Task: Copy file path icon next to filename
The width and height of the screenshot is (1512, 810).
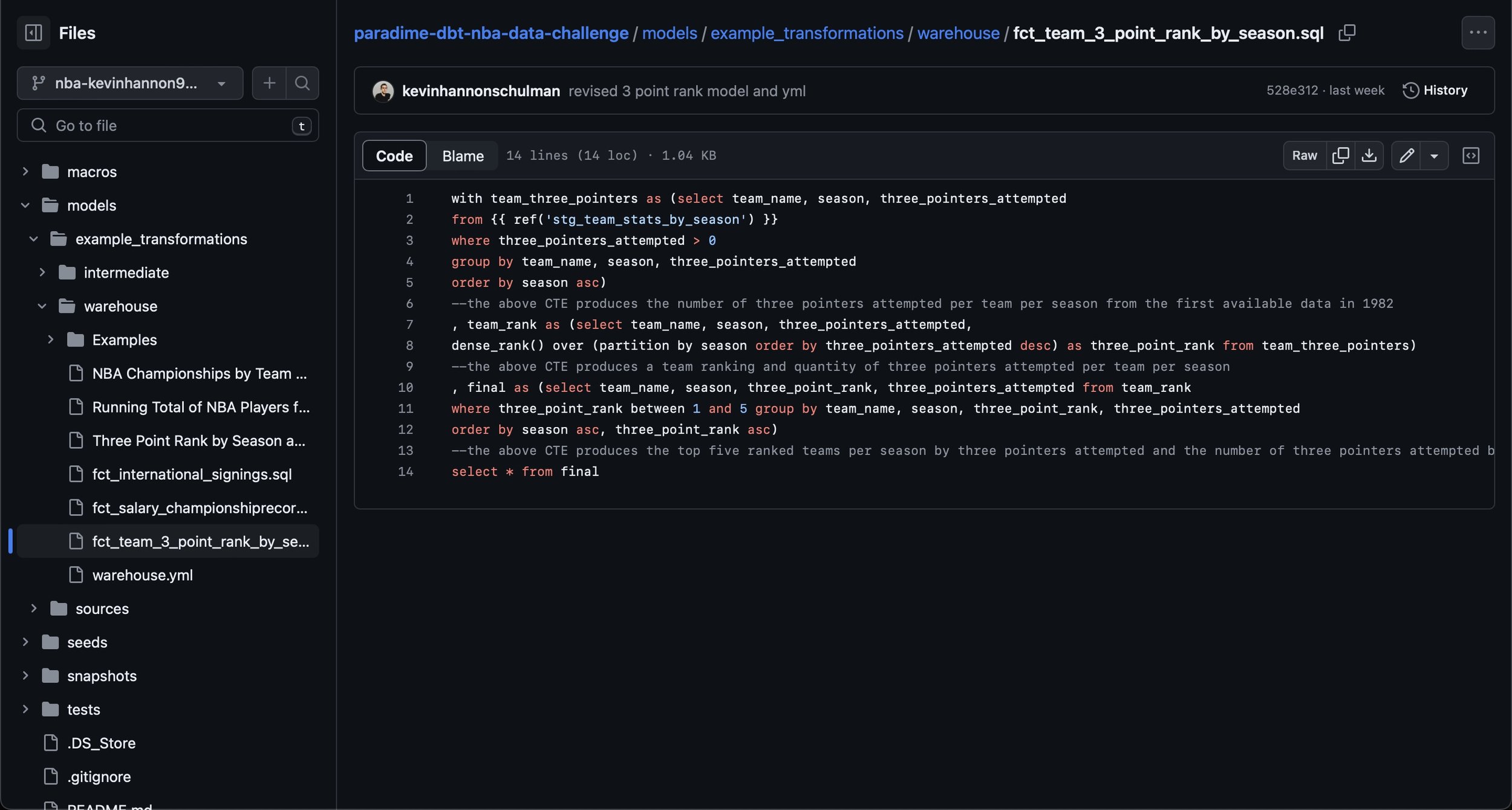Action: click(x=1347, y=33)
